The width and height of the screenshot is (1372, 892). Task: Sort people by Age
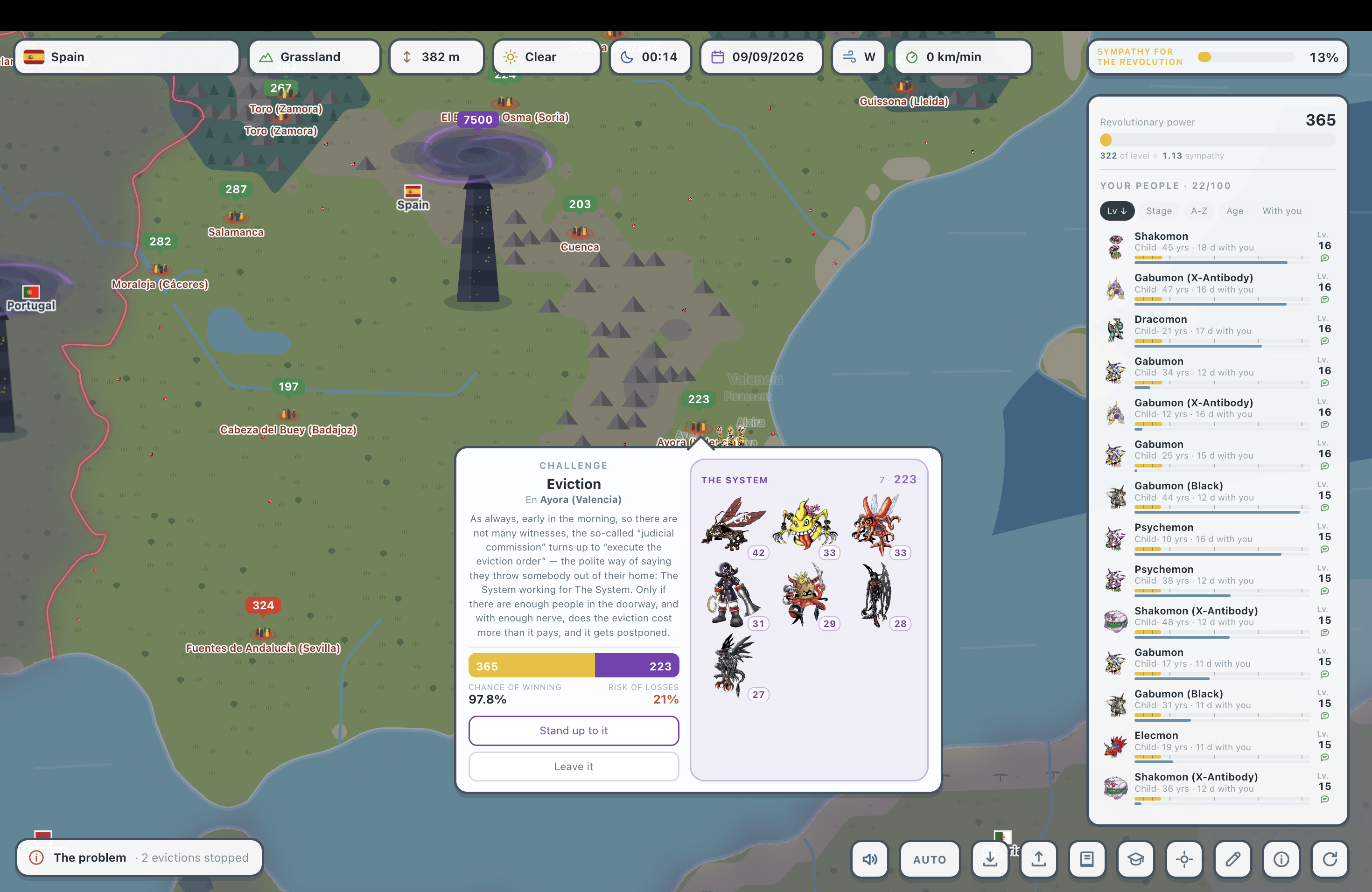pos(1234,211)
